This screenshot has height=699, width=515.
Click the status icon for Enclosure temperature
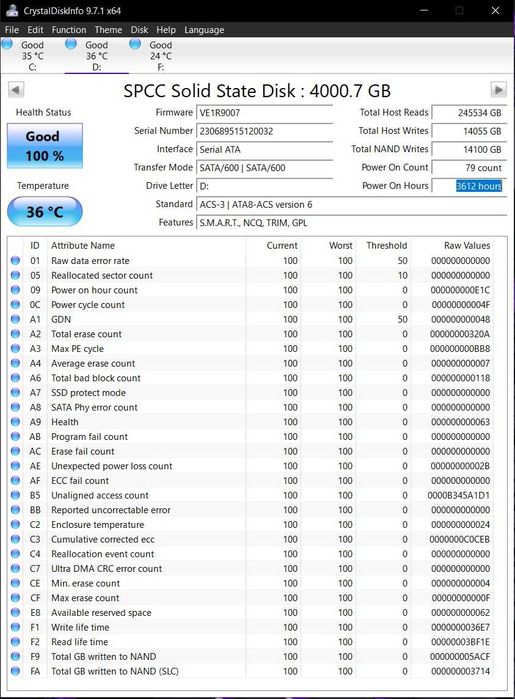[x=15, y=524]
